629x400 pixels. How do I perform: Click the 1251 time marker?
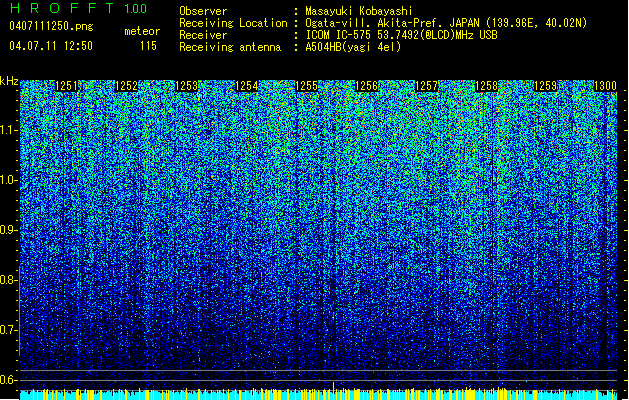click(66, 86)
